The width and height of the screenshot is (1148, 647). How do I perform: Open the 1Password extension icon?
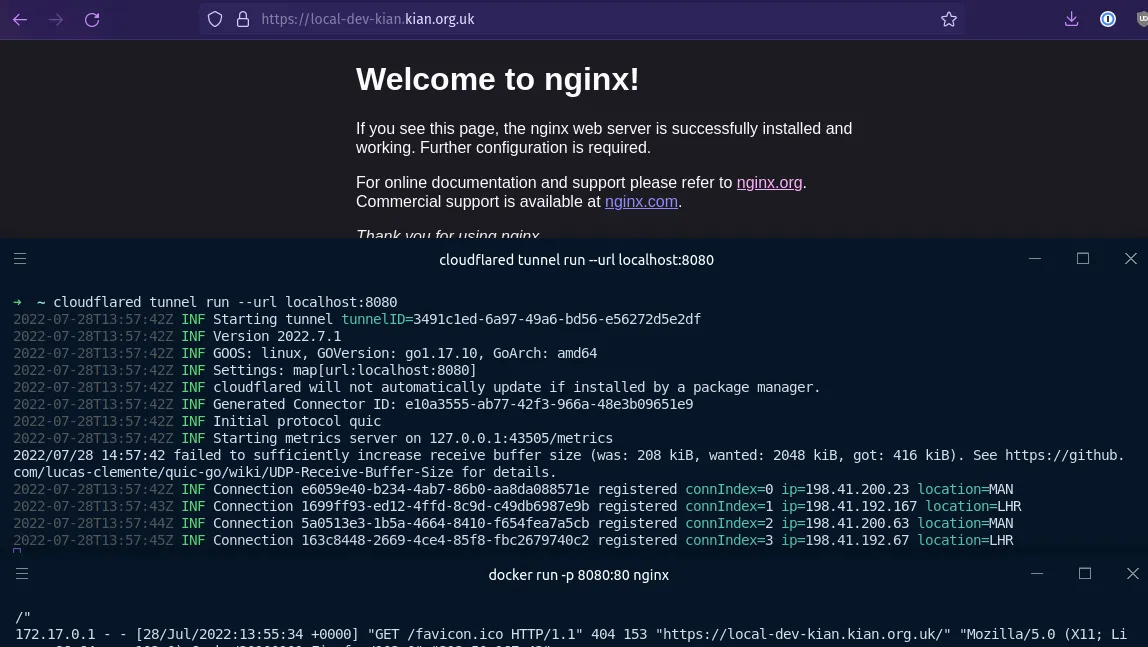pos(1108,19)
